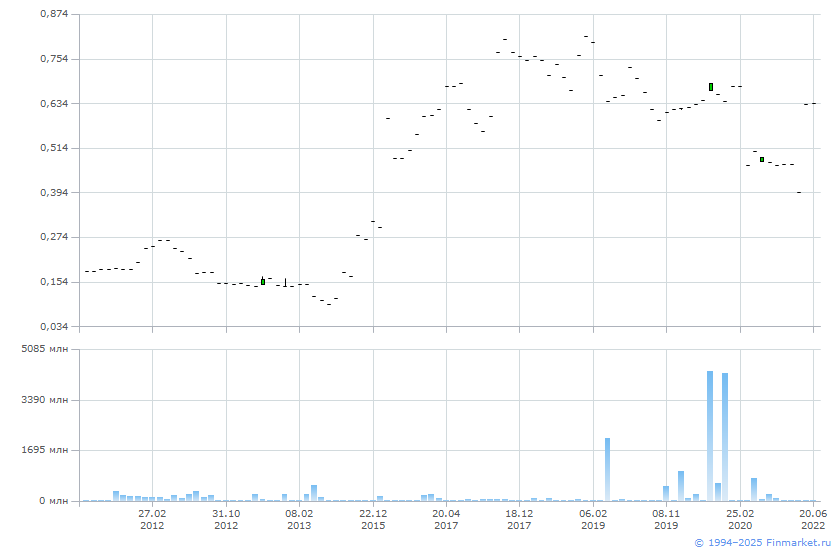Select the 0,754 price axis label
The image size is (840, 550).
(x=54, y=59)
